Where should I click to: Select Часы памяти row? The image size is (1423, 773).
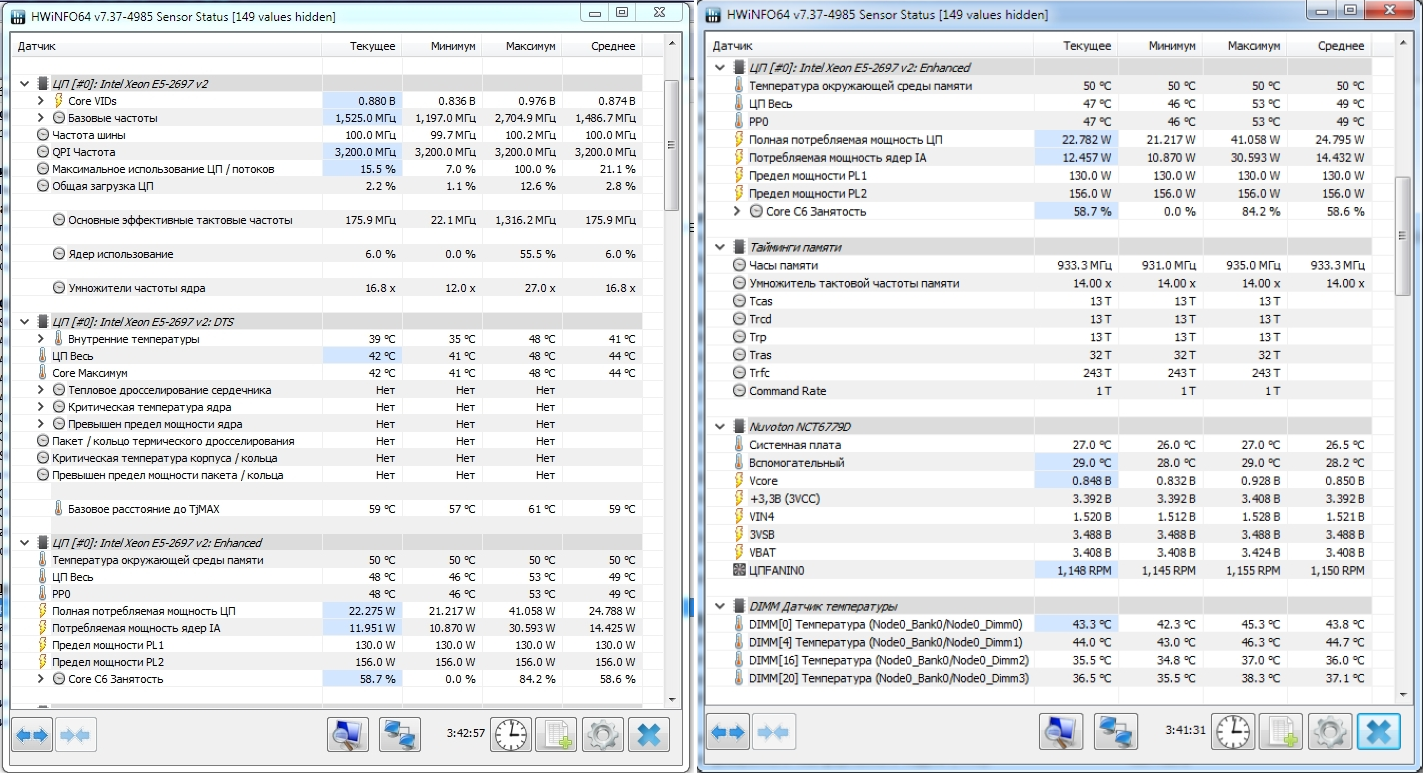point(1040,265)
